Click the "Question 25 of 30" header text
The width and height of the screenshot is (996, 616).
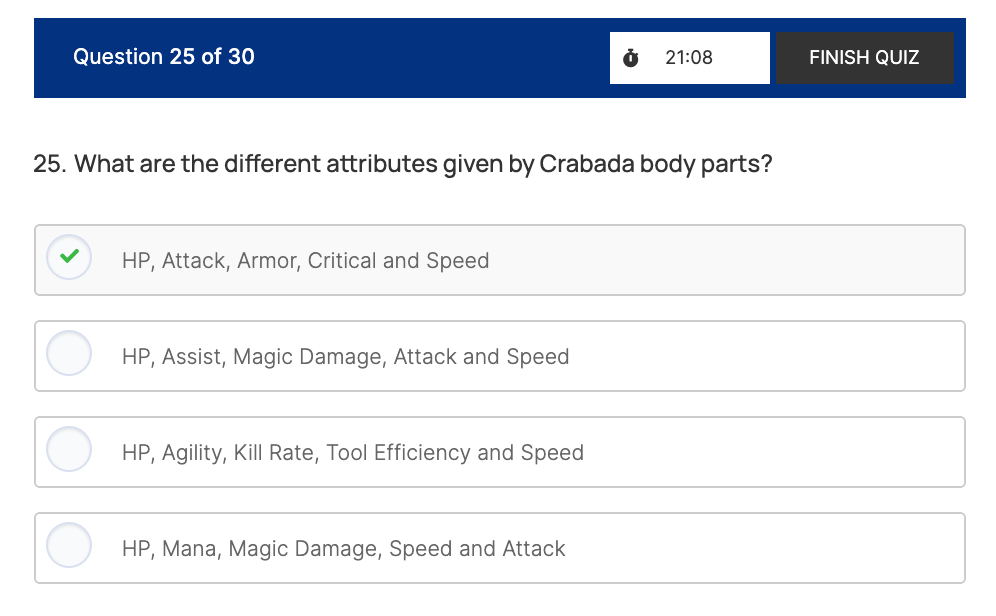(164, 57)
